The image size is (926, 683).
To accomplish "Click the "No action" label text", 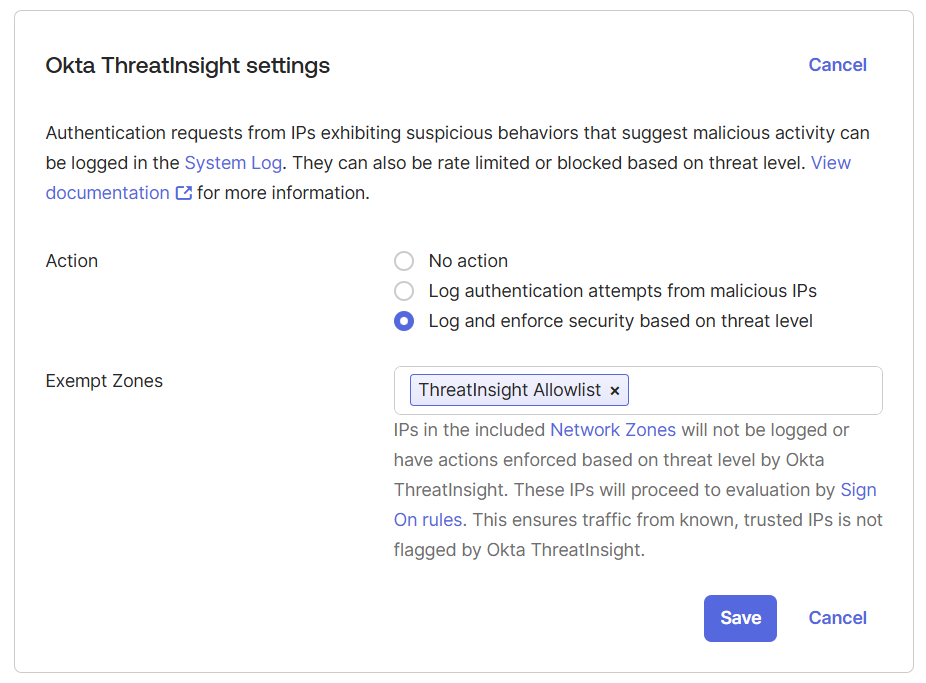I will point(468,261).
